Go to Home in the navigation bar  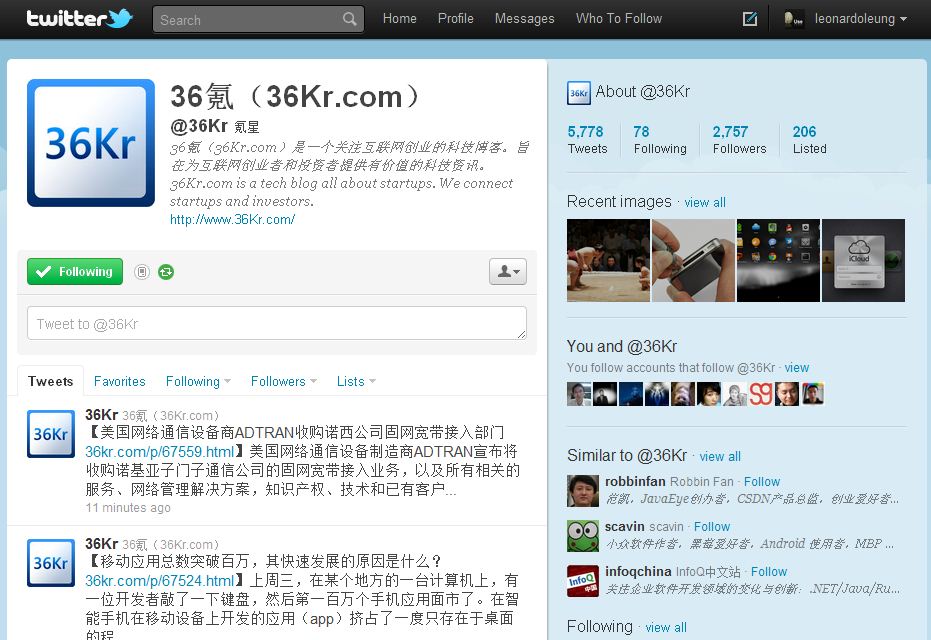pyautogui.click(x=400, y=18)
